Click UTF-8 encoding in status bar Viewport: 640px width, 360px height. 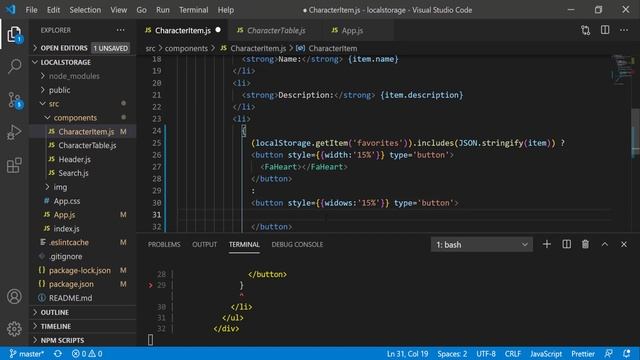[x=486, y=353]
